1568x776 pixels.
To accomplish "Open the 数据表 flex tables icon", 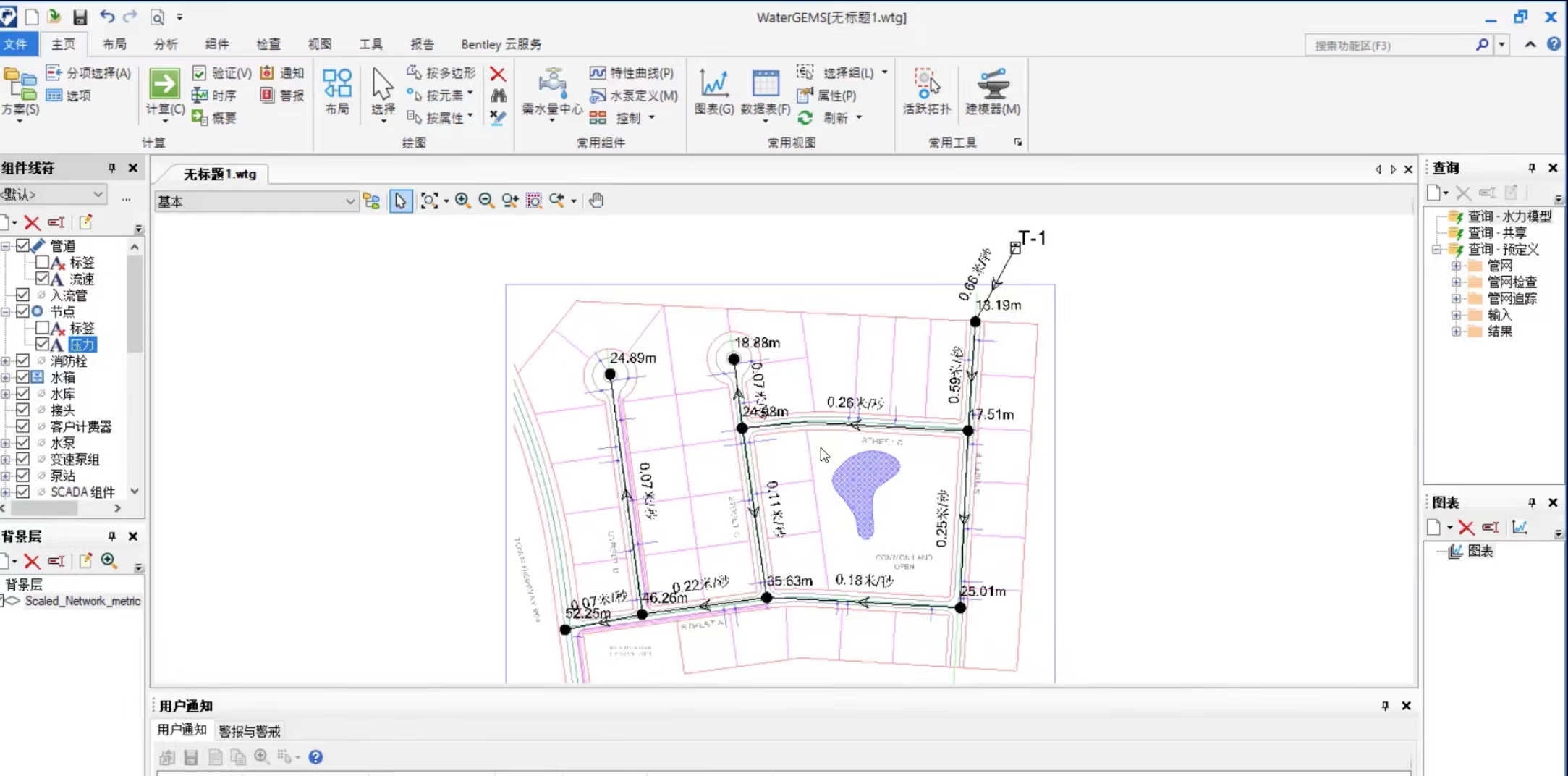I will (x=766, y=84).
